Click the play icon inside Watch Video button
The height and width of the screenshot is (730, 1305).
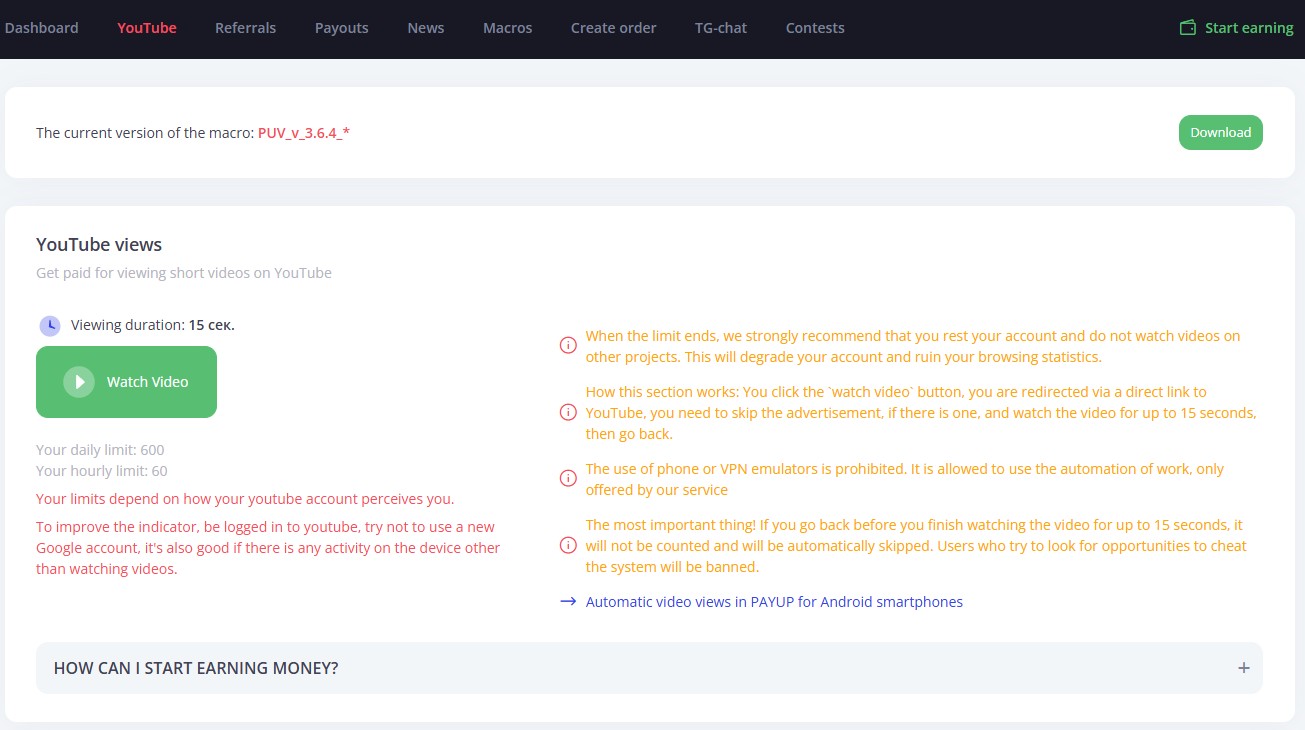coord(79,382)
